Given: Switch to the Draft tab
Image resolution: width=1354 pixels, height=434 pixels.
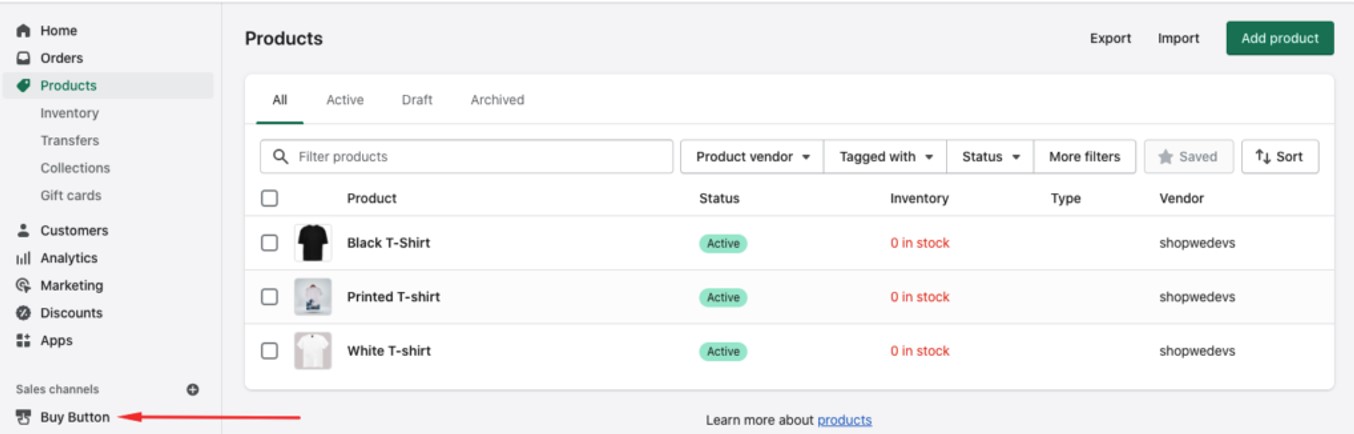Looking at the screenshot, I should 417,100.
